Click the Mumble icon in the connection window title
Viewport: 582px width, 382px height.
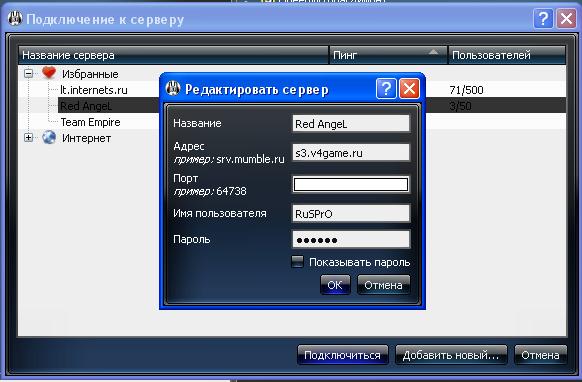coord(15,19)
